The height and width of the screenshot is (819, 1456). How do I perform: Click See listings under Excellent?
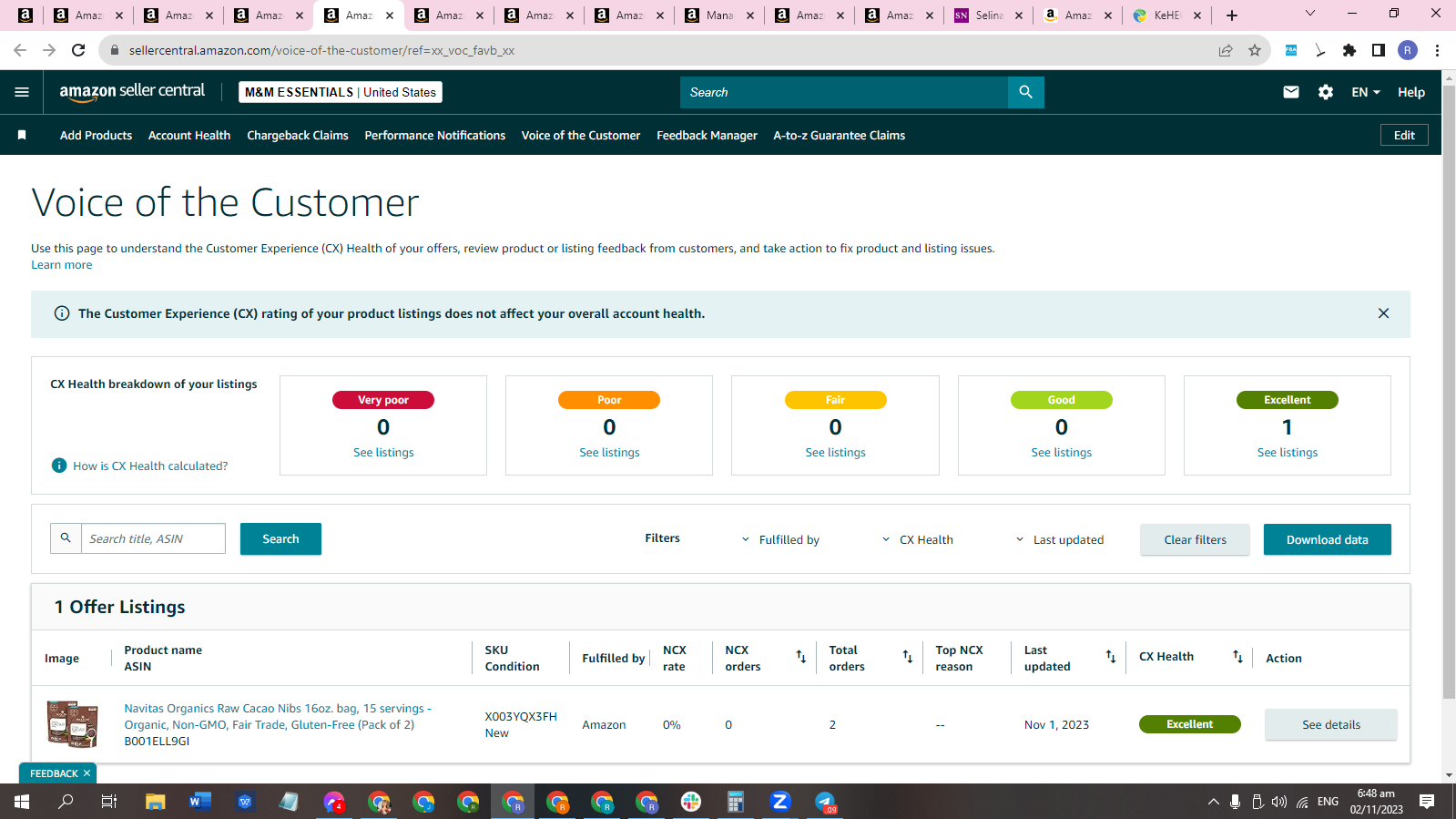(x=1288, y=452)
